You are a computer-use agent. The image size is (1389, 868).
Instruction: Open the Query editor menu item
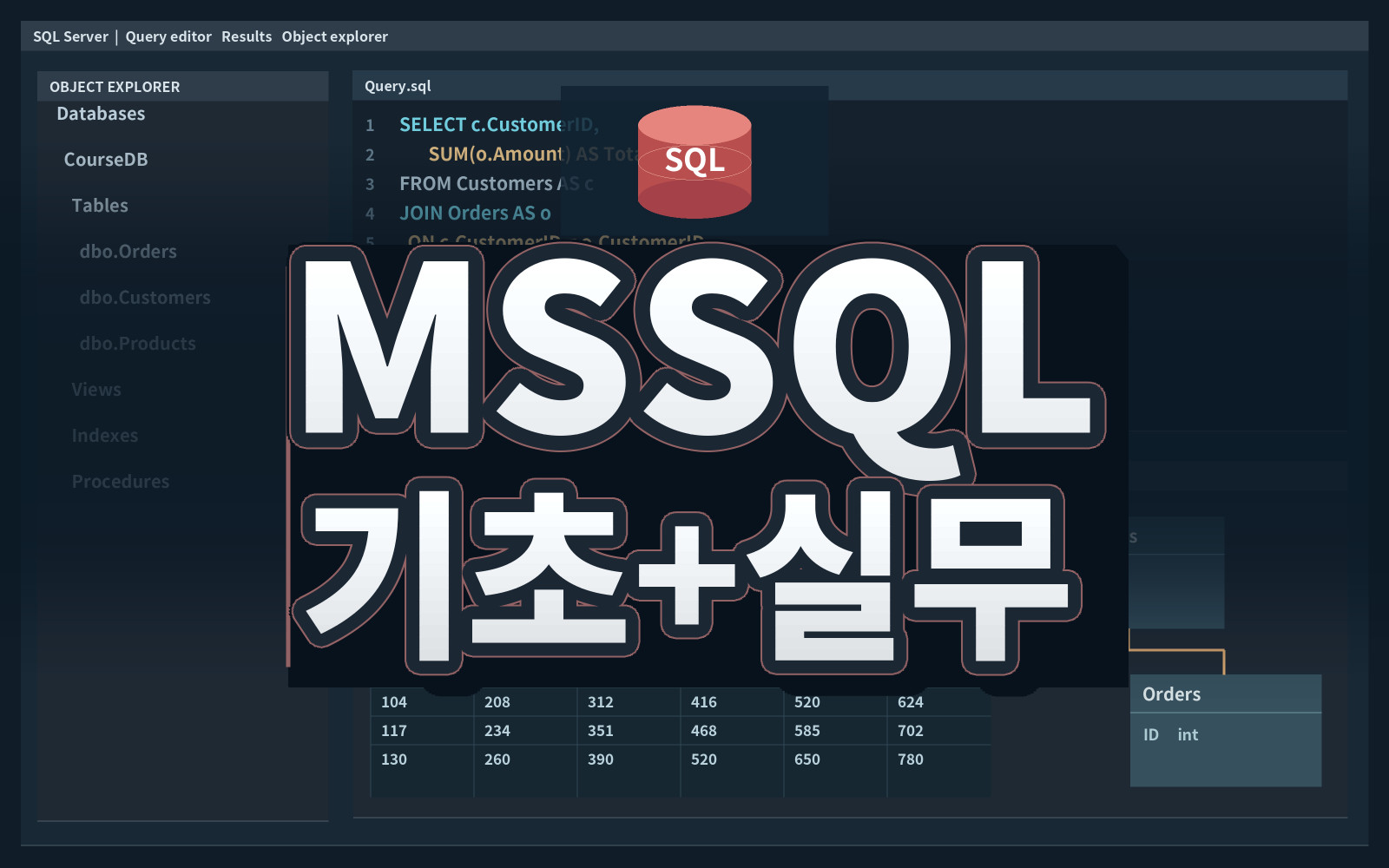(168, 36)
